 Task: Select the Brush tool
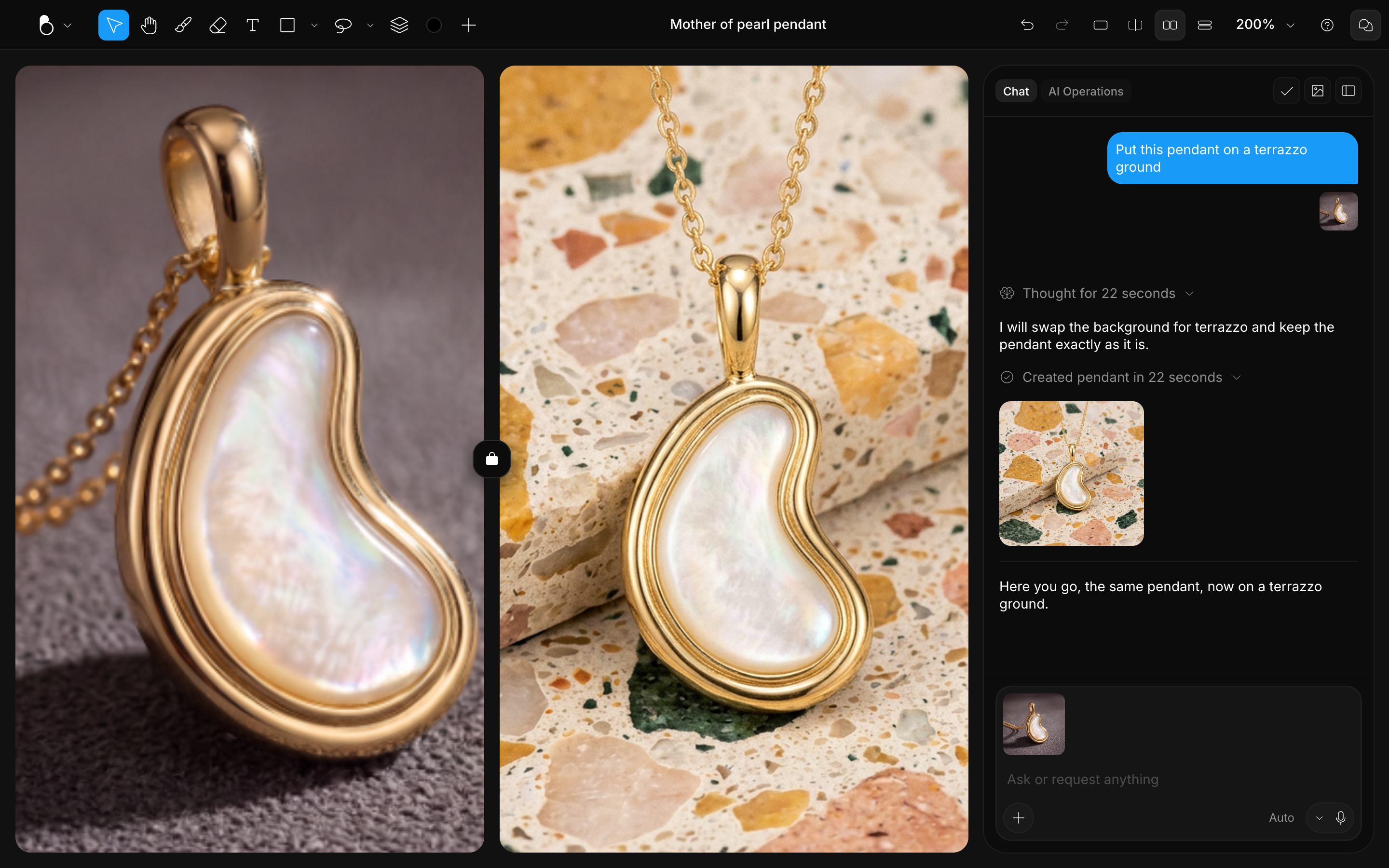183,25
